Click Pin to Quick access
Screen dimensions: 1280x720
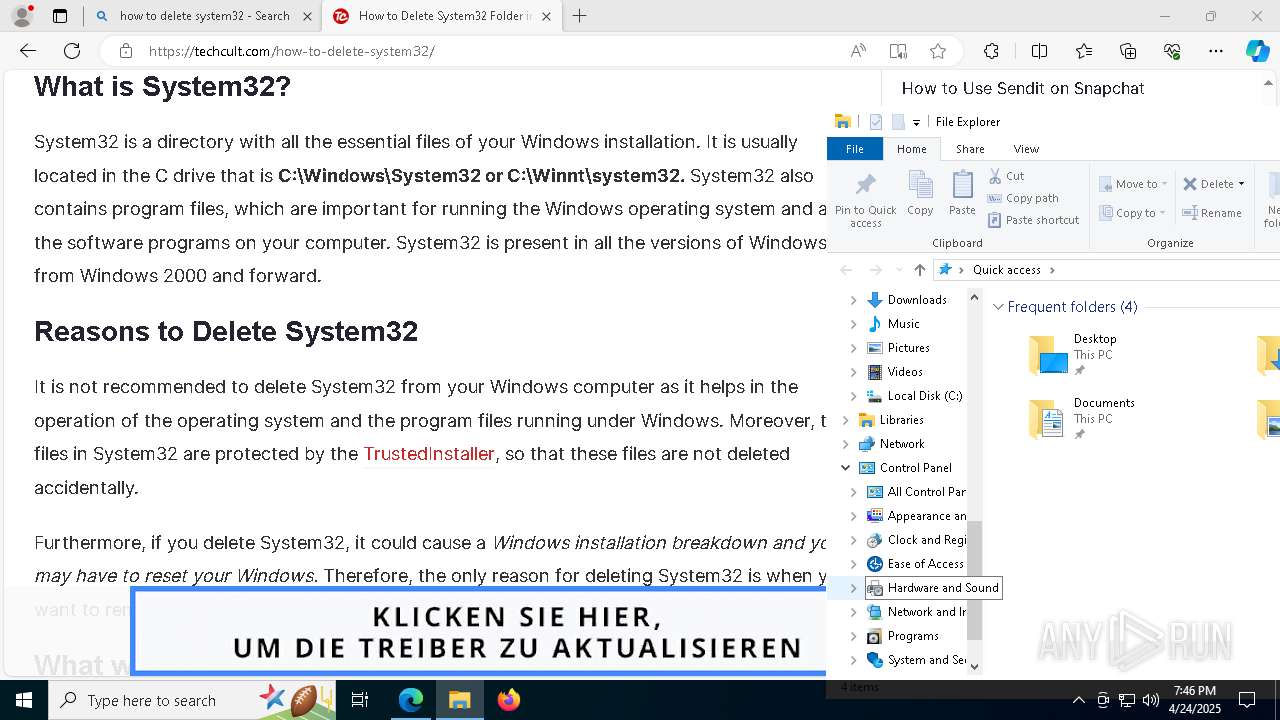pyautogui.click(x=866, y=199)
